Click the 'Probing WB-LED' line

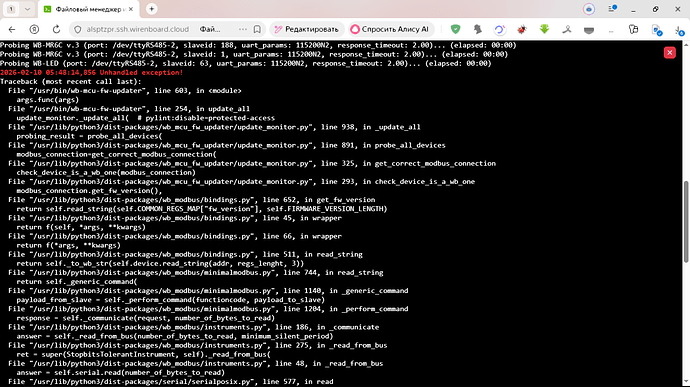pos(246,63)
